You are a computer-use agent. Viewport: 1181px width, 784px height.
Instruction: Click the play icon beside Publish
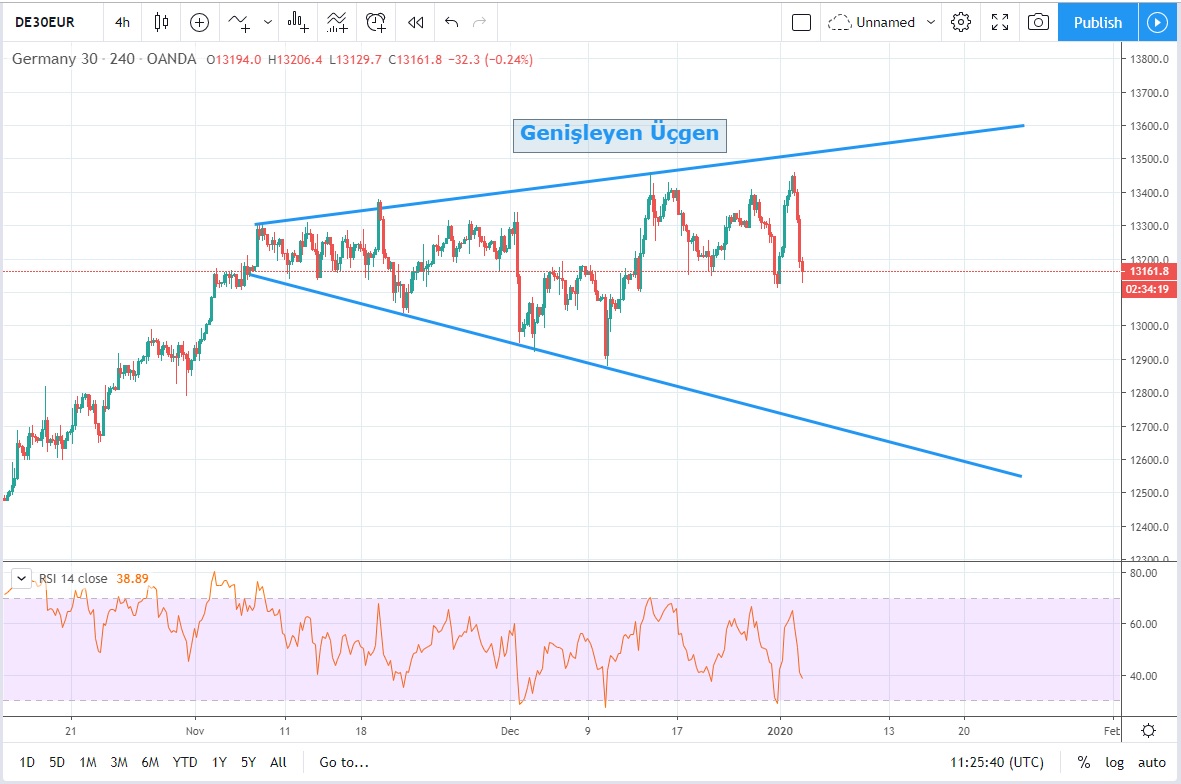click(1158, 23)
